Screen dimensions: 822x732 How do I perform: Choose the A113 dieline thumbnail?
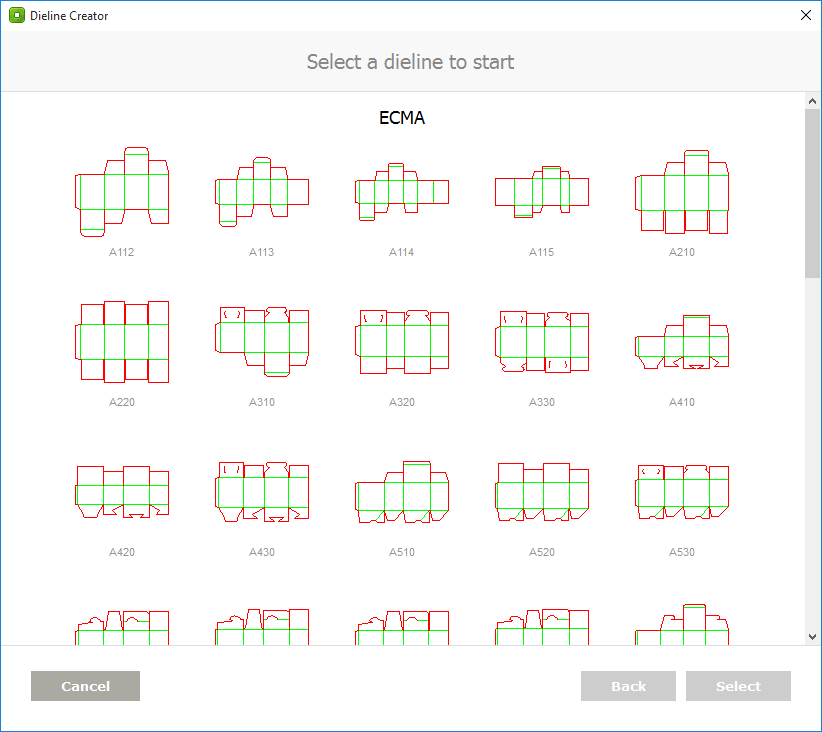262,192
